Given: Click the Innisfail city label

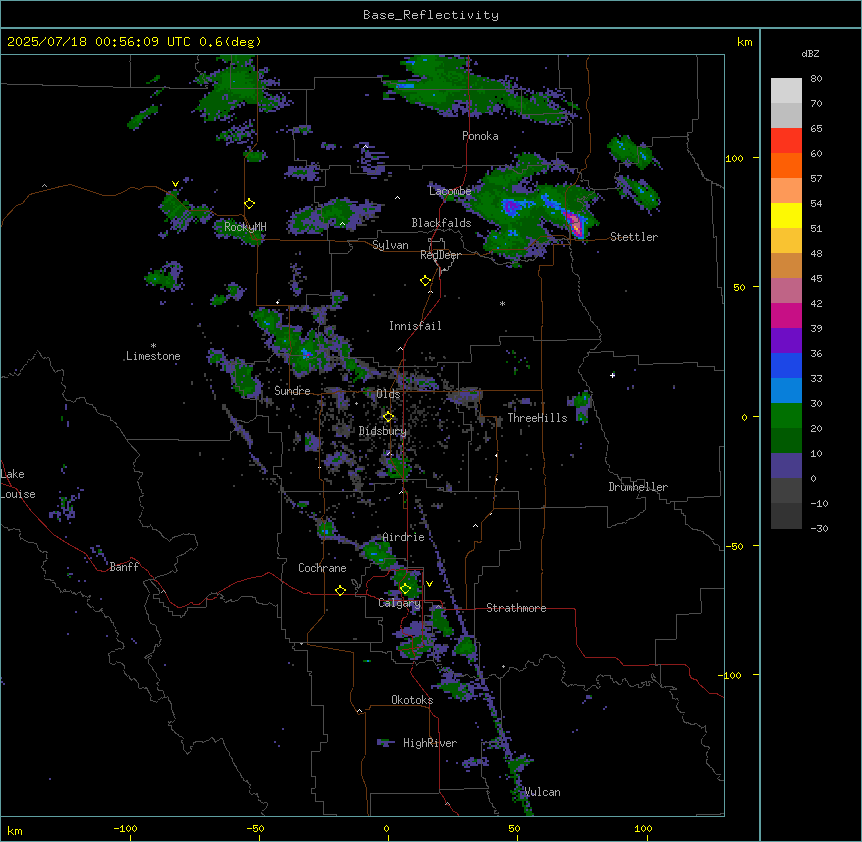Looking at the screenshot, I should click(415, 326).
